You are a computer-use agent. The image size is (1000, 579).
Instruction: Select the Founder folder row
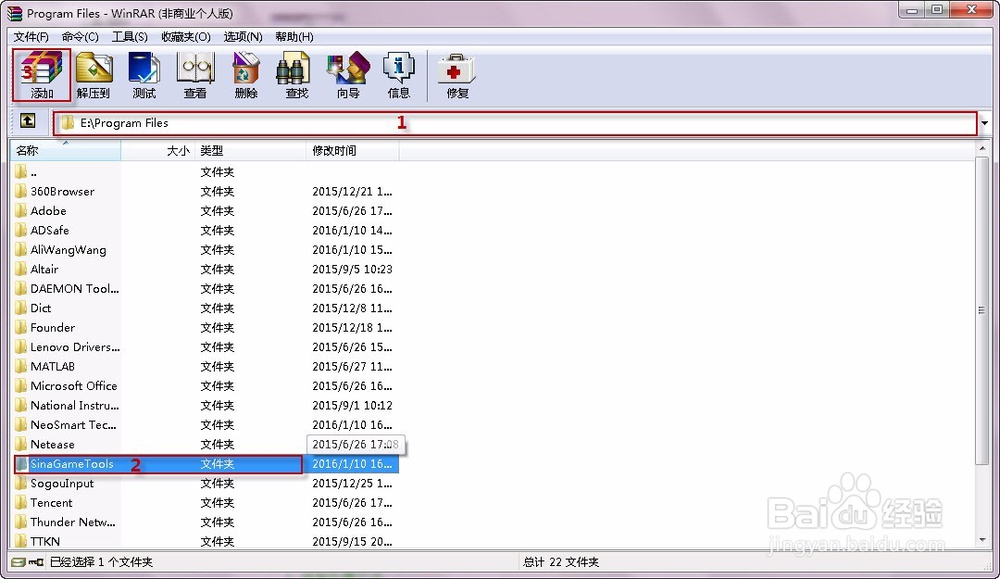[x=204, y=327]
